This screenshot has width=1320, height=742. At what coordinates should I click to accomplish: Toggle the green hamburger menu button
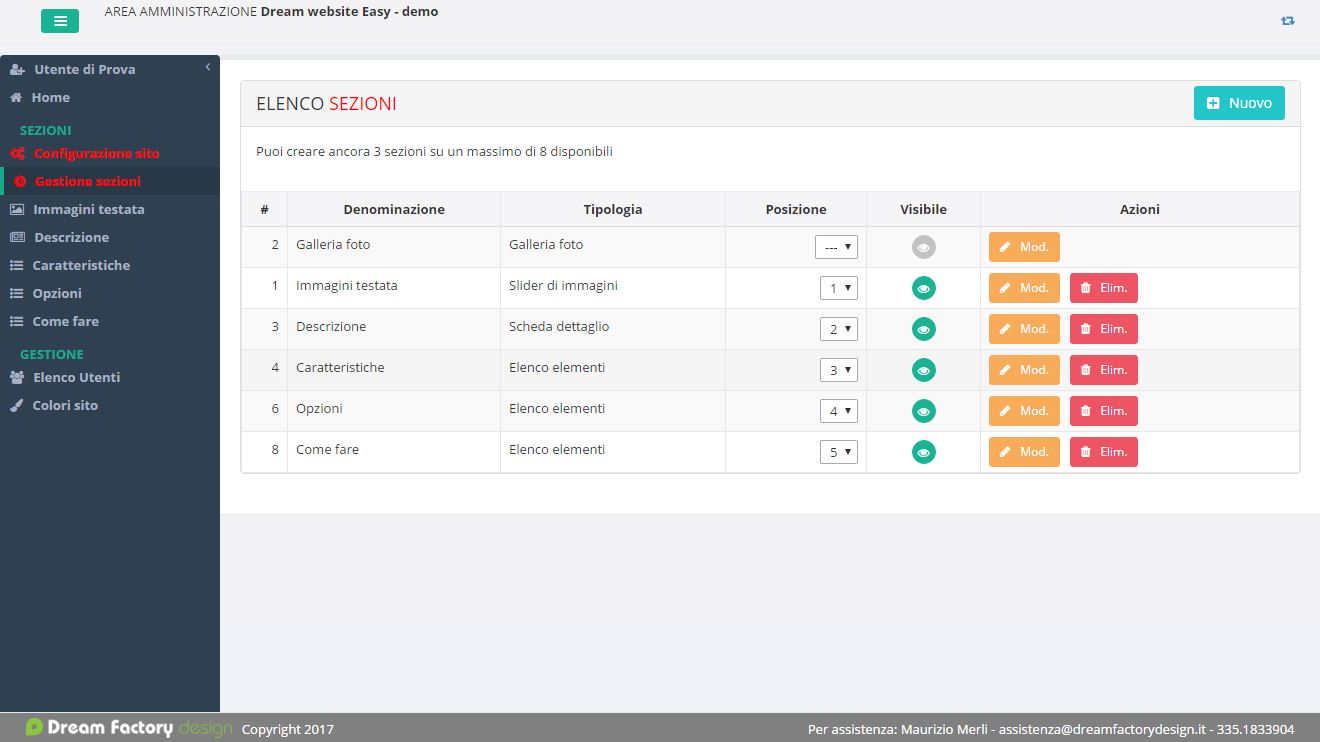click(60, 20)
